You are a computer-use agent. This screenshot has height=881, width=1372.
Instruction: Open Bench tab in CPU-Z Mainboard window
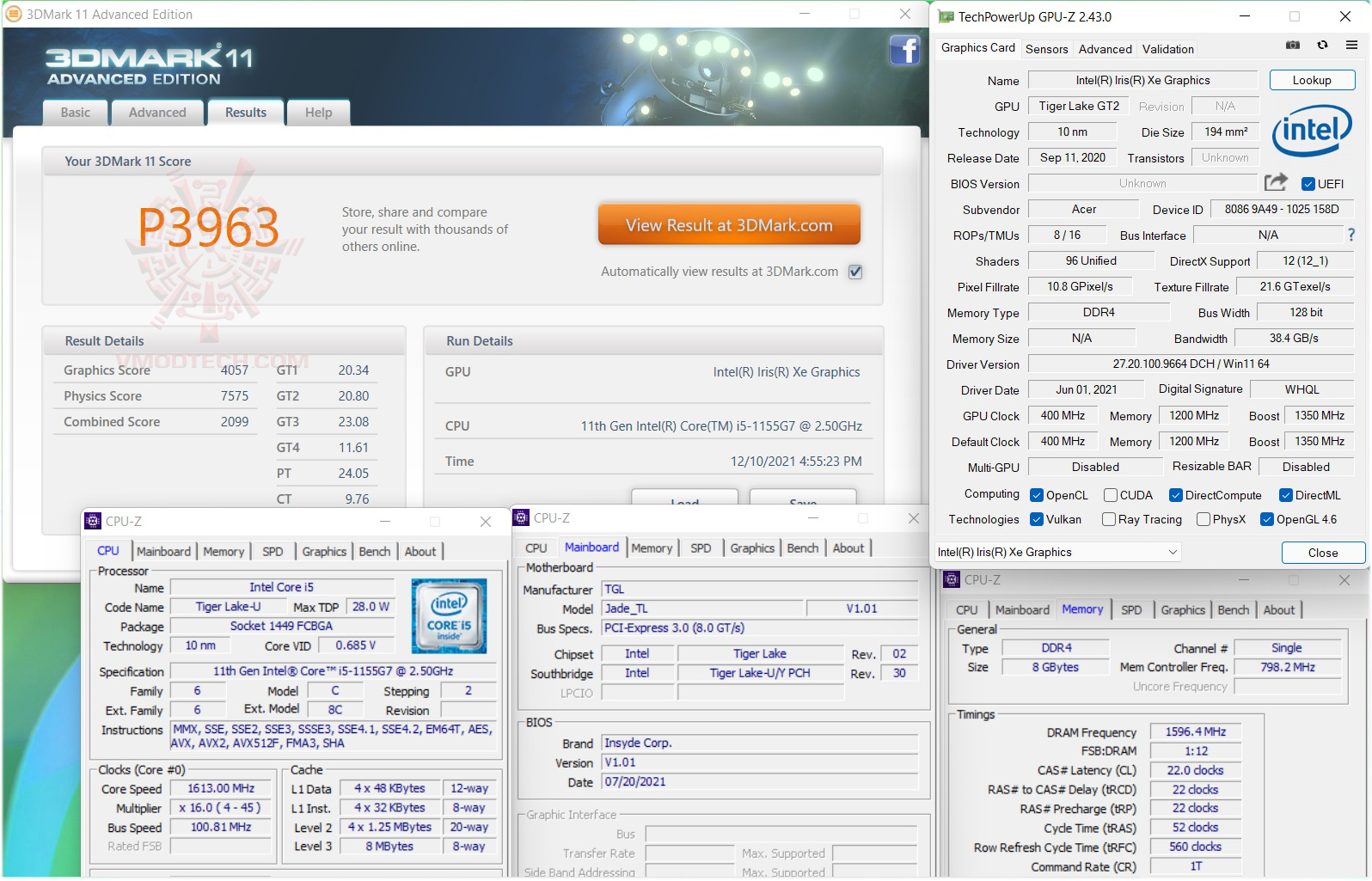pos(803,548)
